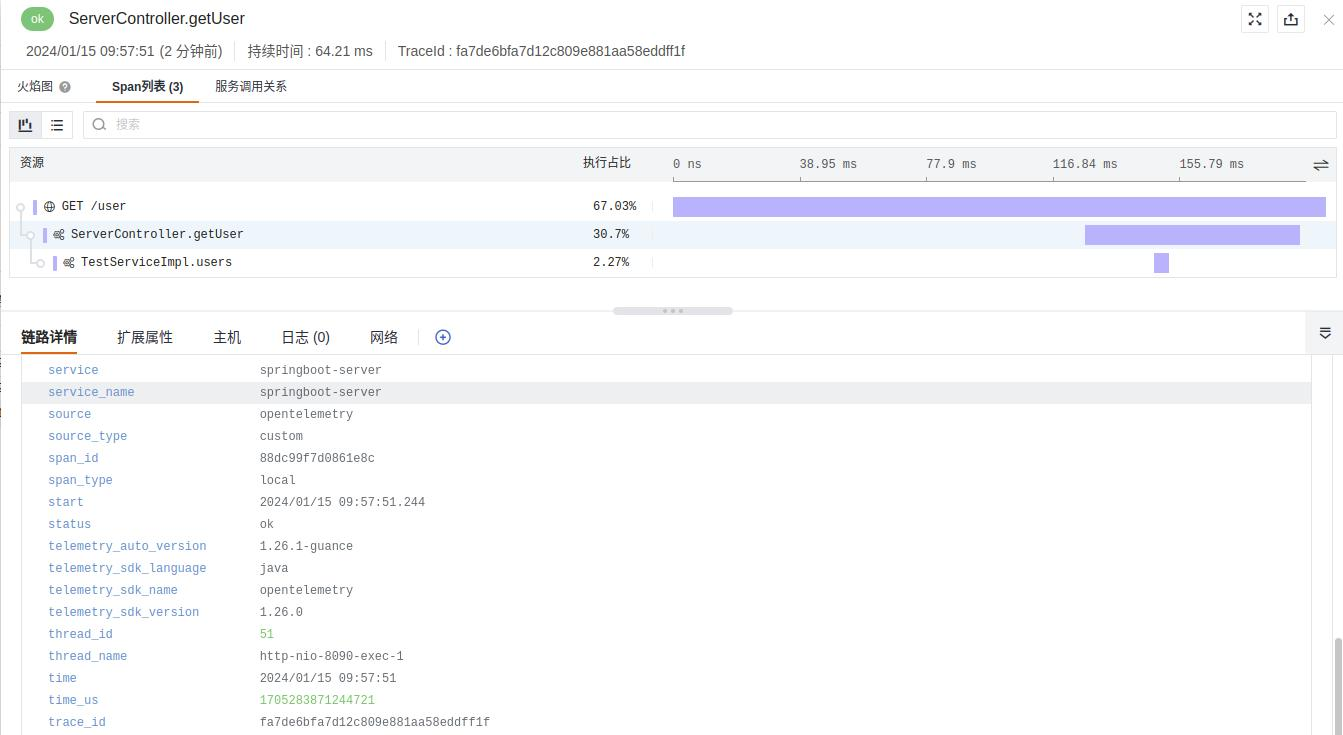The height and width of the screenshot is (735, 1343).
Task: Collapse the GET /user tree node
Action: point(20,207)
